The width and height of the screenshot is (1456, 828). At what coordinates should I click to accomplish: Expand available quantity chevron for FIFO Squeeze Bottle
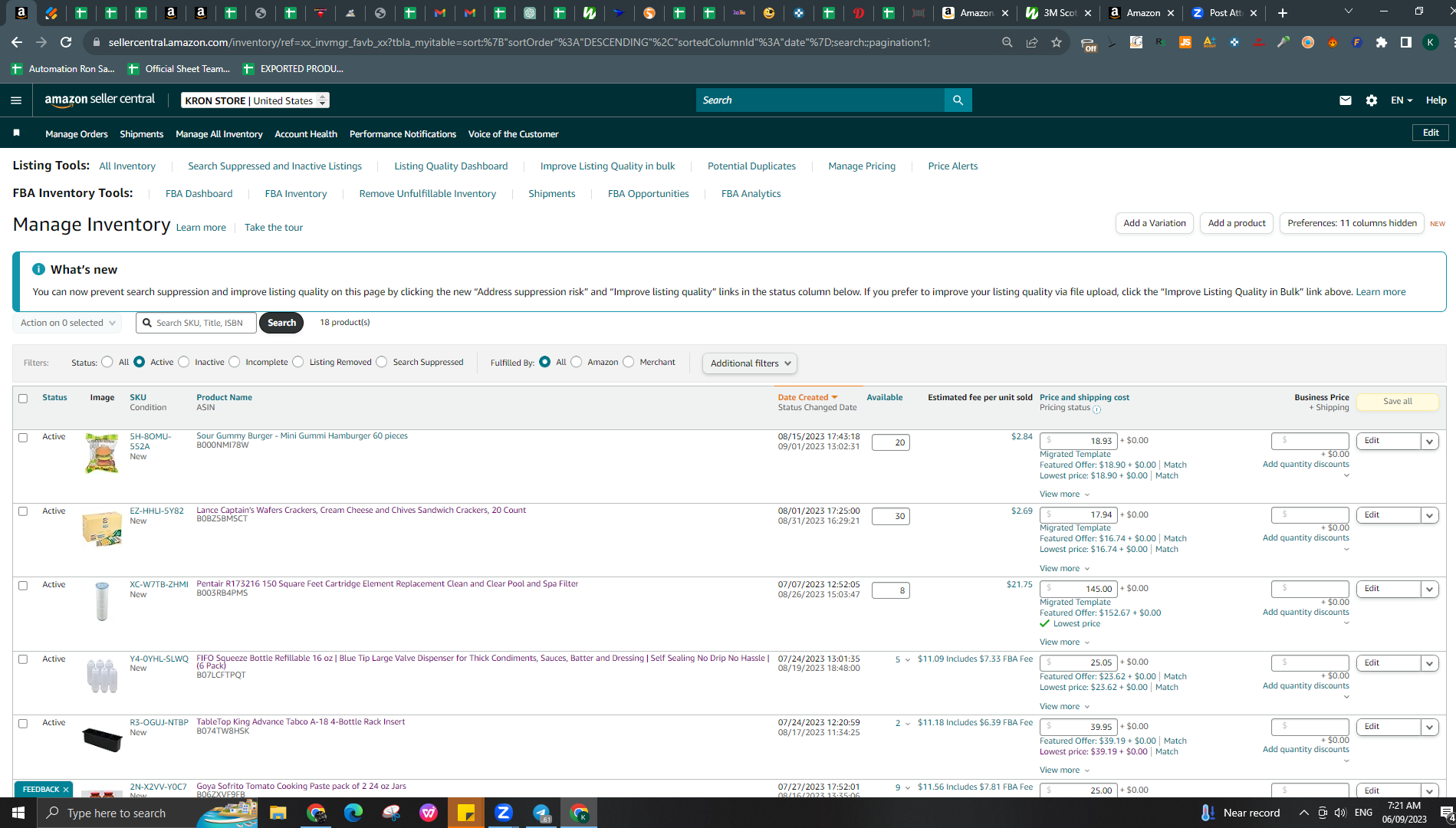pyautogui.click(x=908, y=660)
